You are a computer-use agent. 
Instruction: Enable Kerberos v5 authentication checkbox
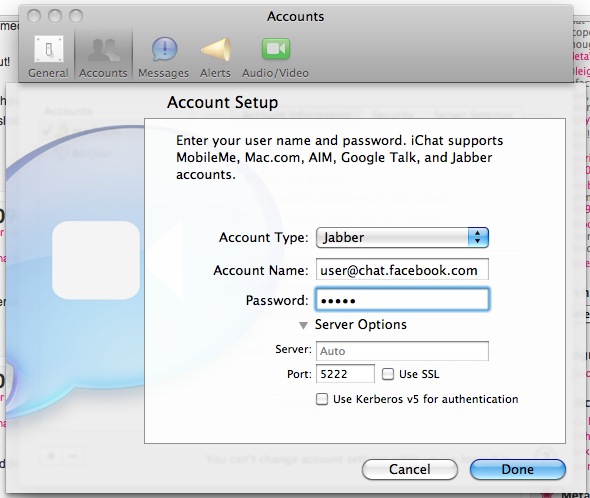coord(322,399)
